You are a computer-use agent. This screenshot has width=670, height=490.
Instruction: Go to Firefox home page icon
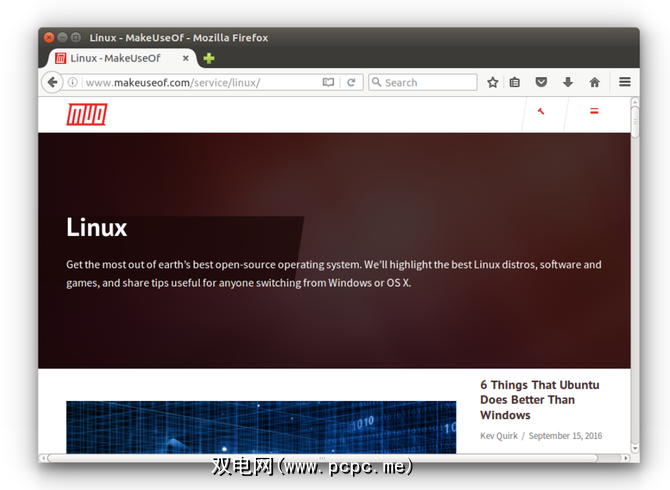pyautogui.click(x=594, y=82)
